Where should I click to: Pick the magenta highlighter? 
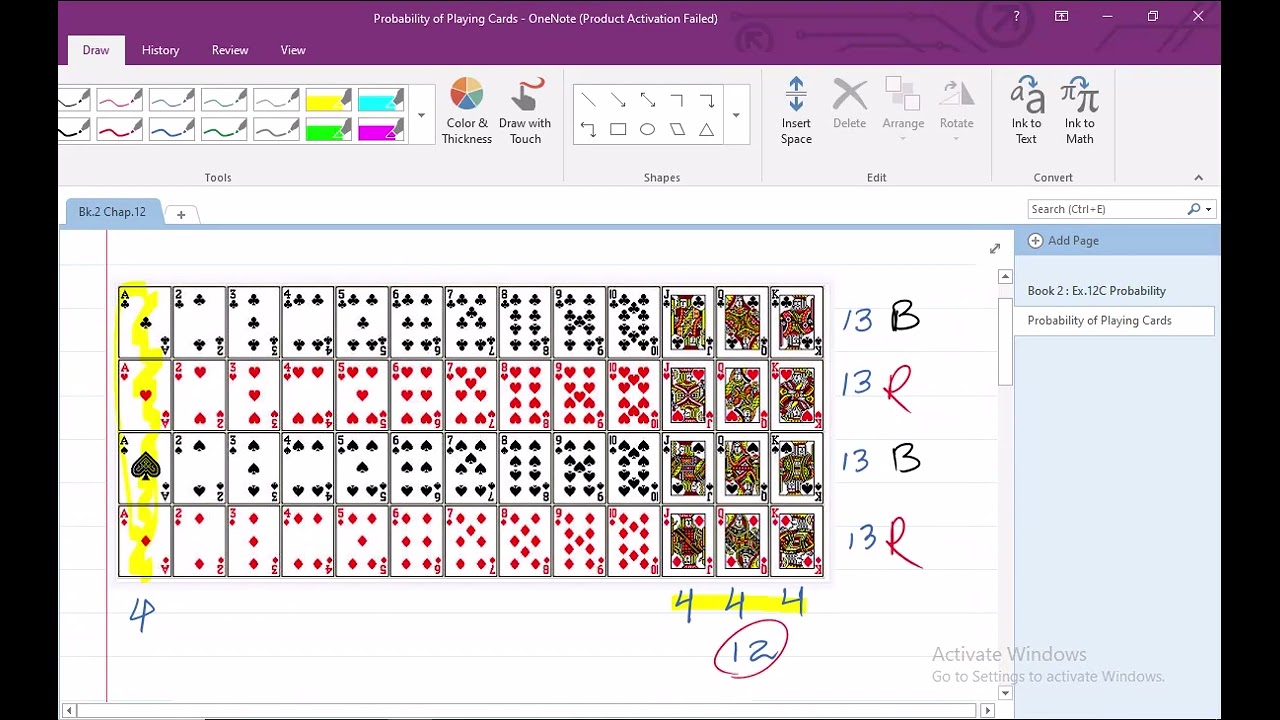point(380,130)
